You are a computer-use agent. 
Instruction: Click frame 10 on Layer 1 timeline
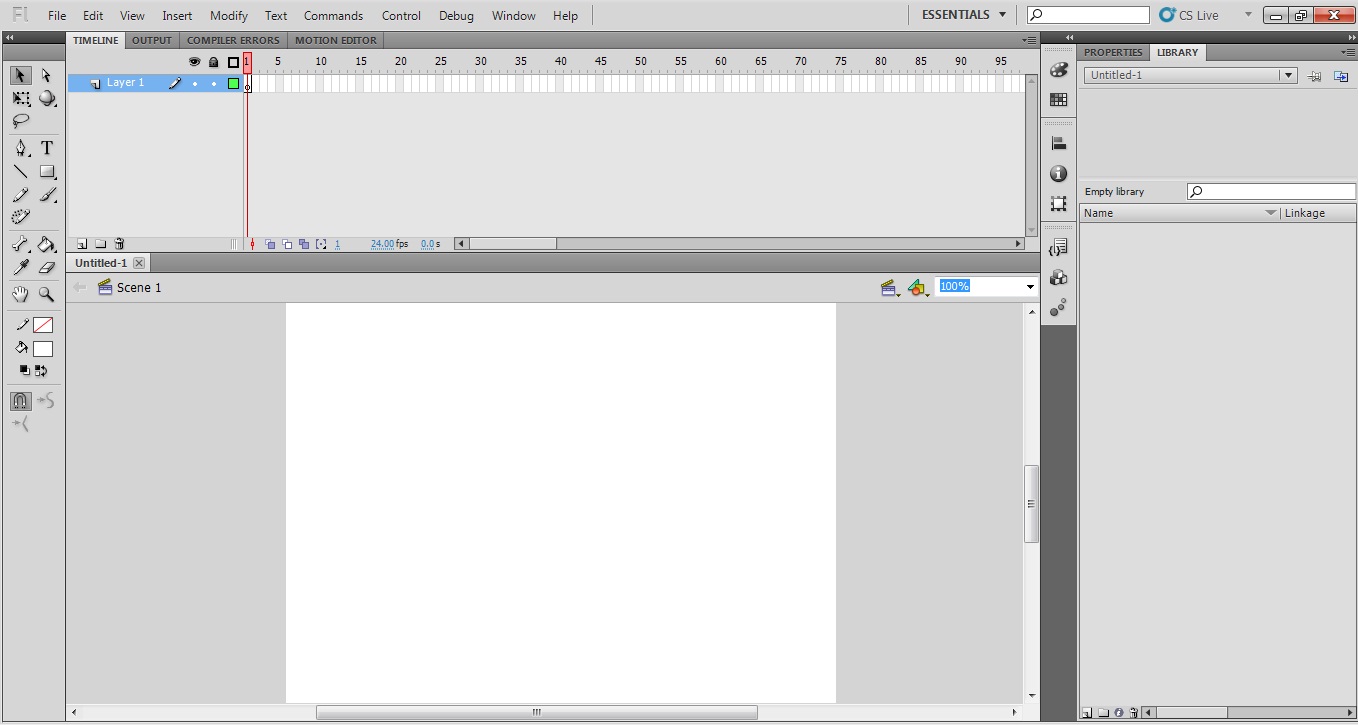pyautogui.click(x=320, y=82)
